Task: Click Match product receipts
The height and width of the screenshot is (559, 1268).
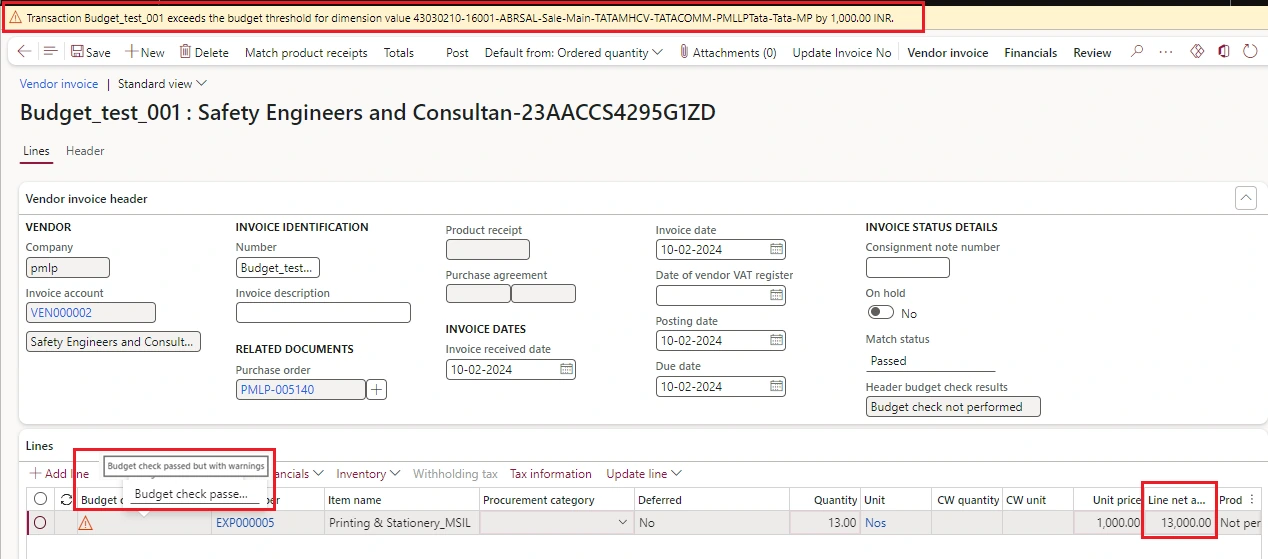Action: [306, 52]
